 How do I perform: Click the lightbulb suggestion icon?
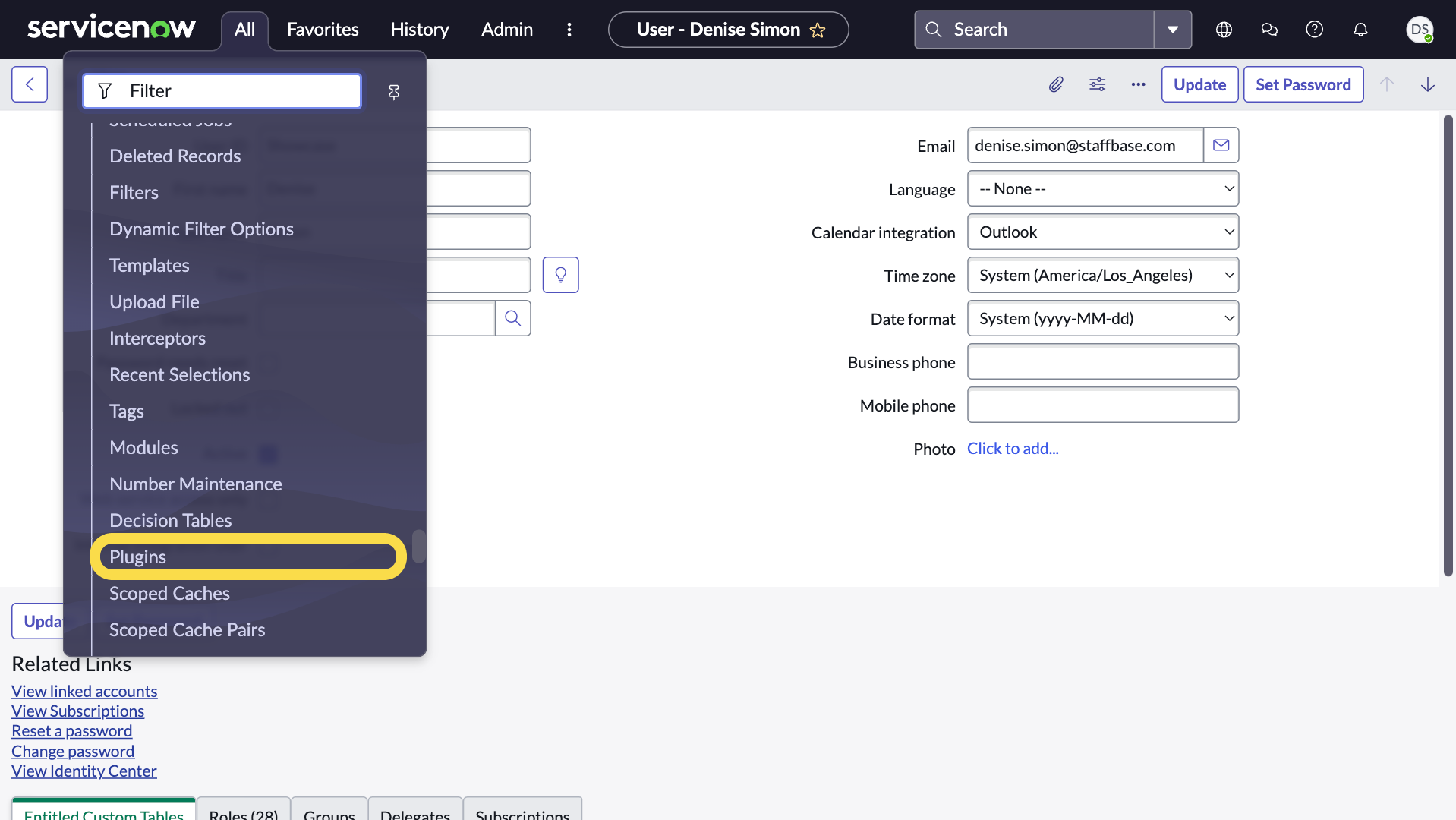(x=561, y=274)
